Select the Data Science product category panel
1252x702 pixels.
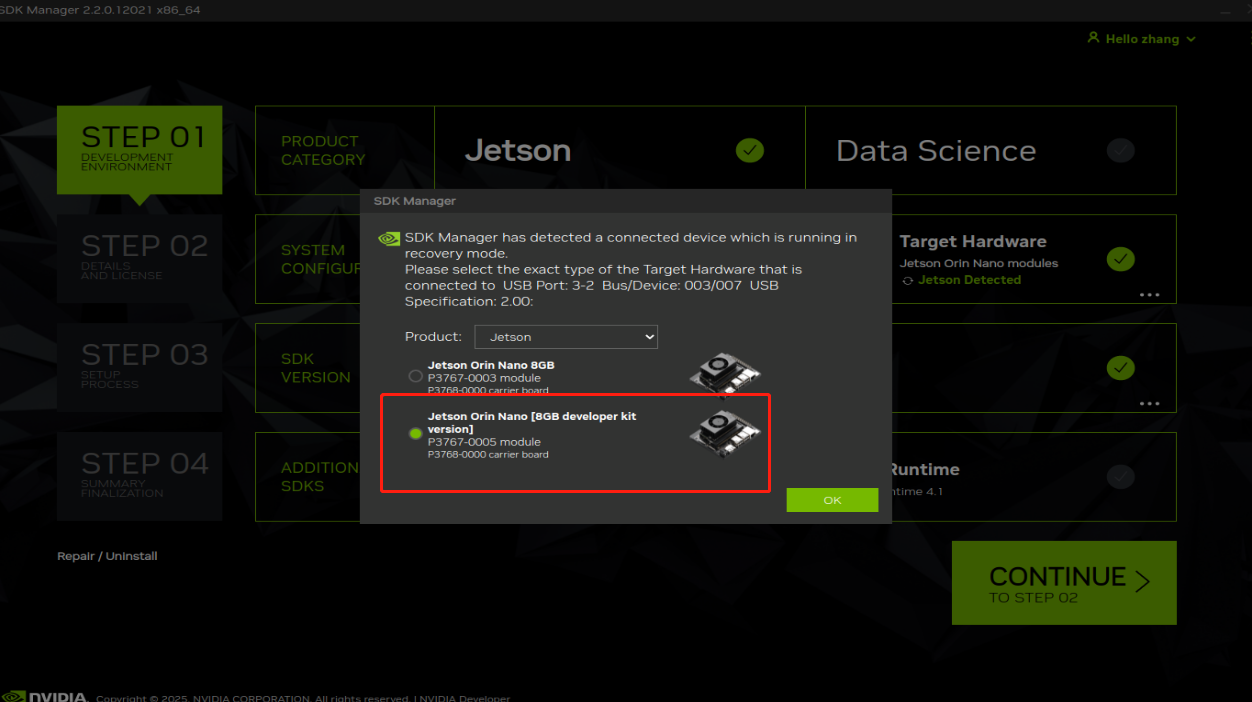point(991,150)
